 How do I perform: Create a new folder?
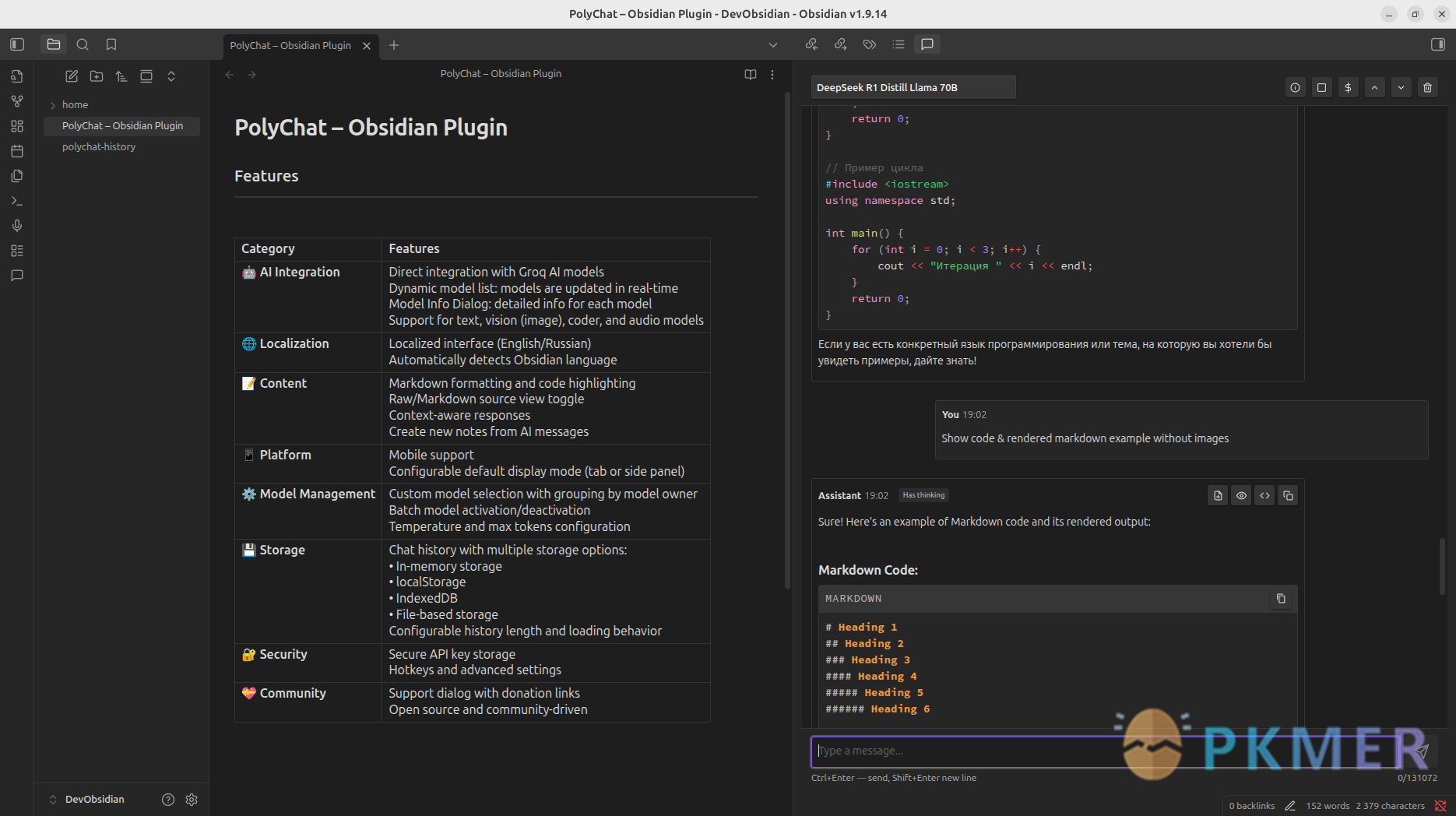point(97,76)
